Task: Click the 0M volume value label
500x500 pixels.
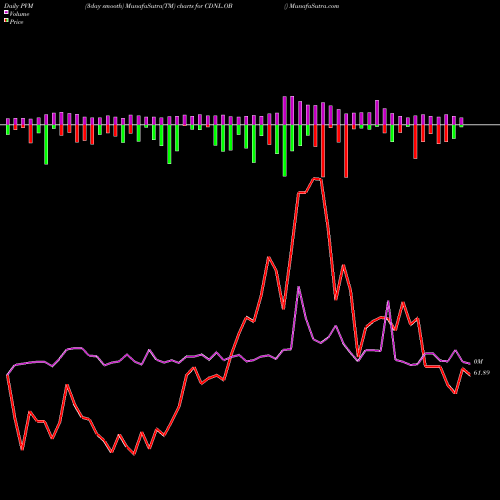Action: click(478, 362)
